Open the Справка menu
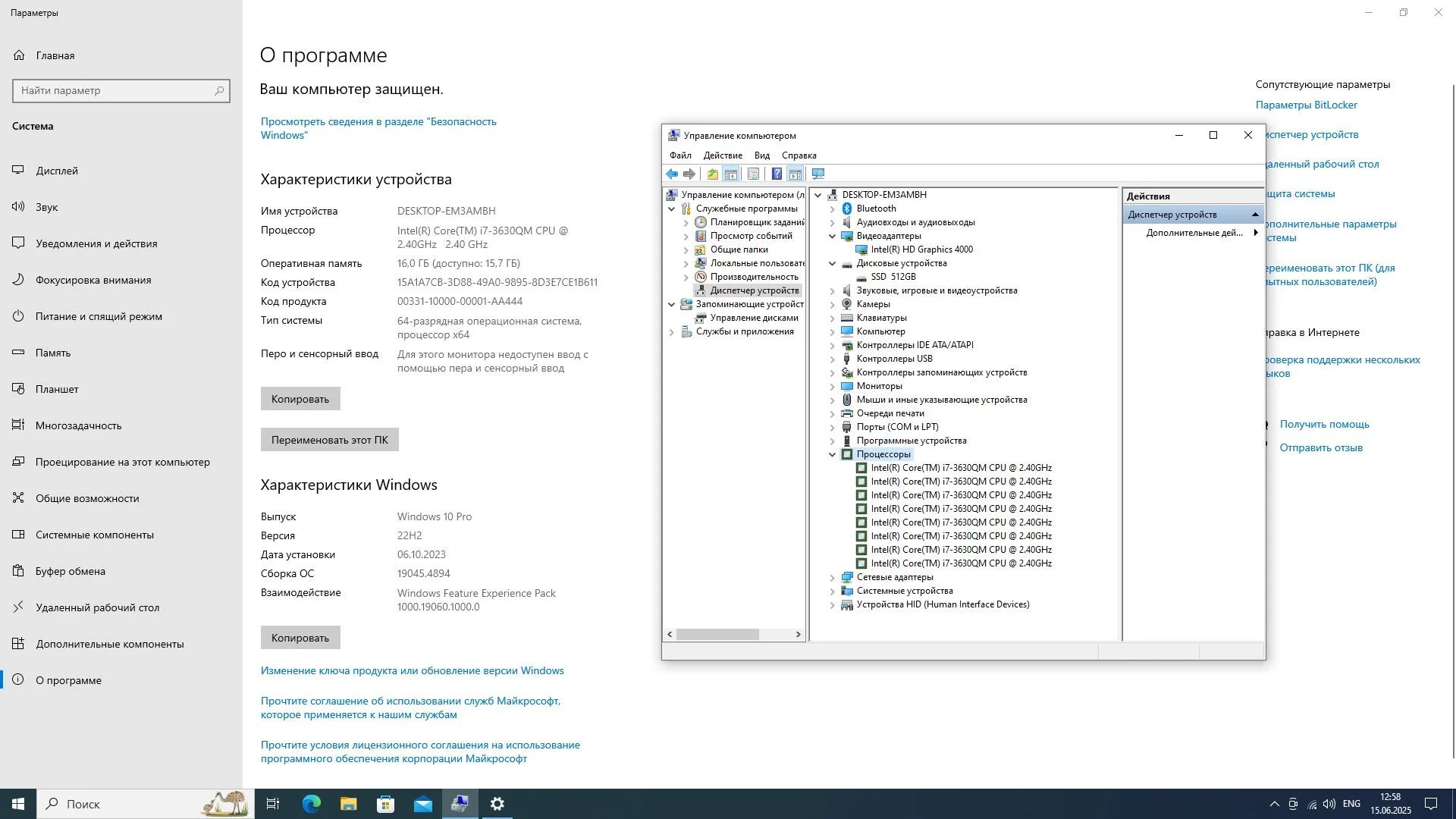Screen dimensions: 1456x819 click(x=799, y=155)
